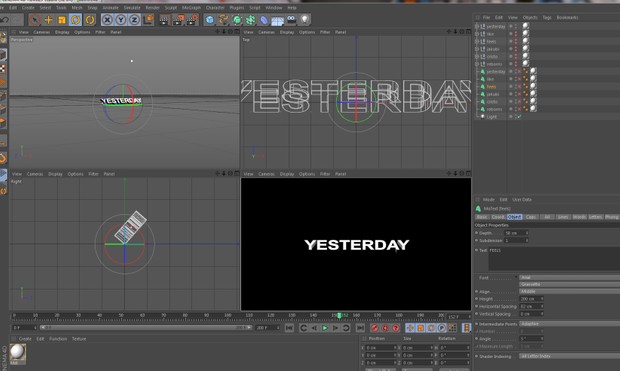Select the Live Selection arrow tool
The image size is (620, 371).
pyautogui.click(x=35, y=19)
